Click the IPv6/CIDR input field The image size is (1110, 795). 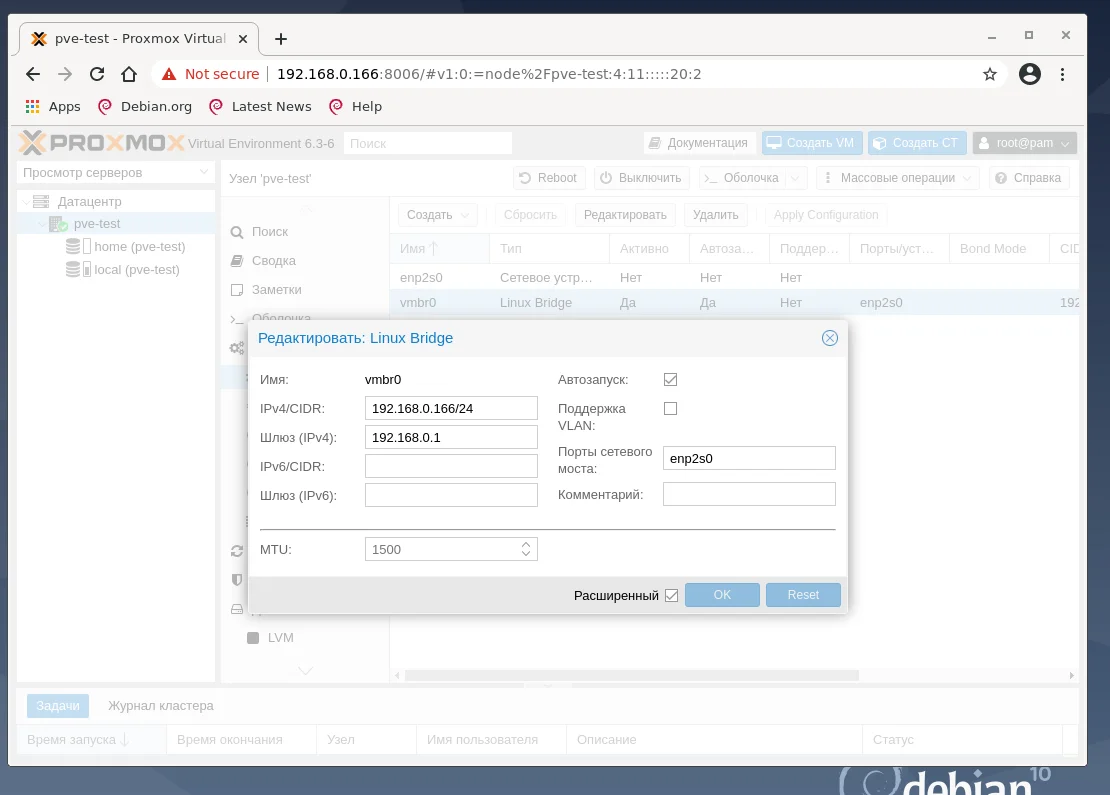click(451, 465)
